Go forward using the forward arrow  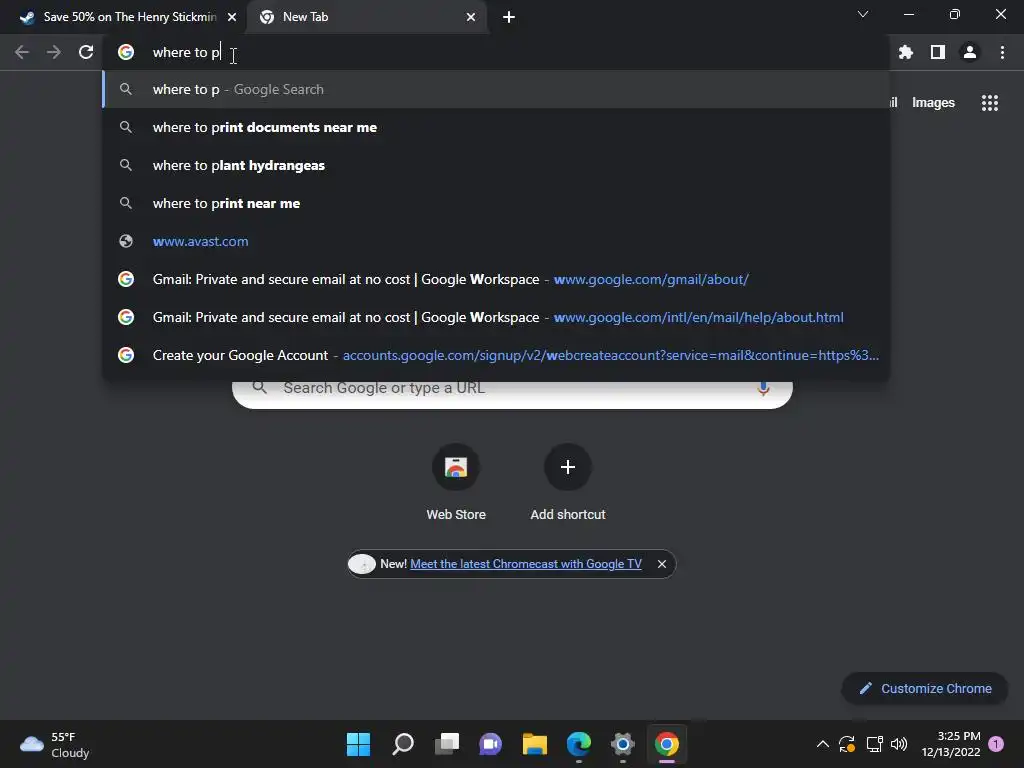[54, 52]
